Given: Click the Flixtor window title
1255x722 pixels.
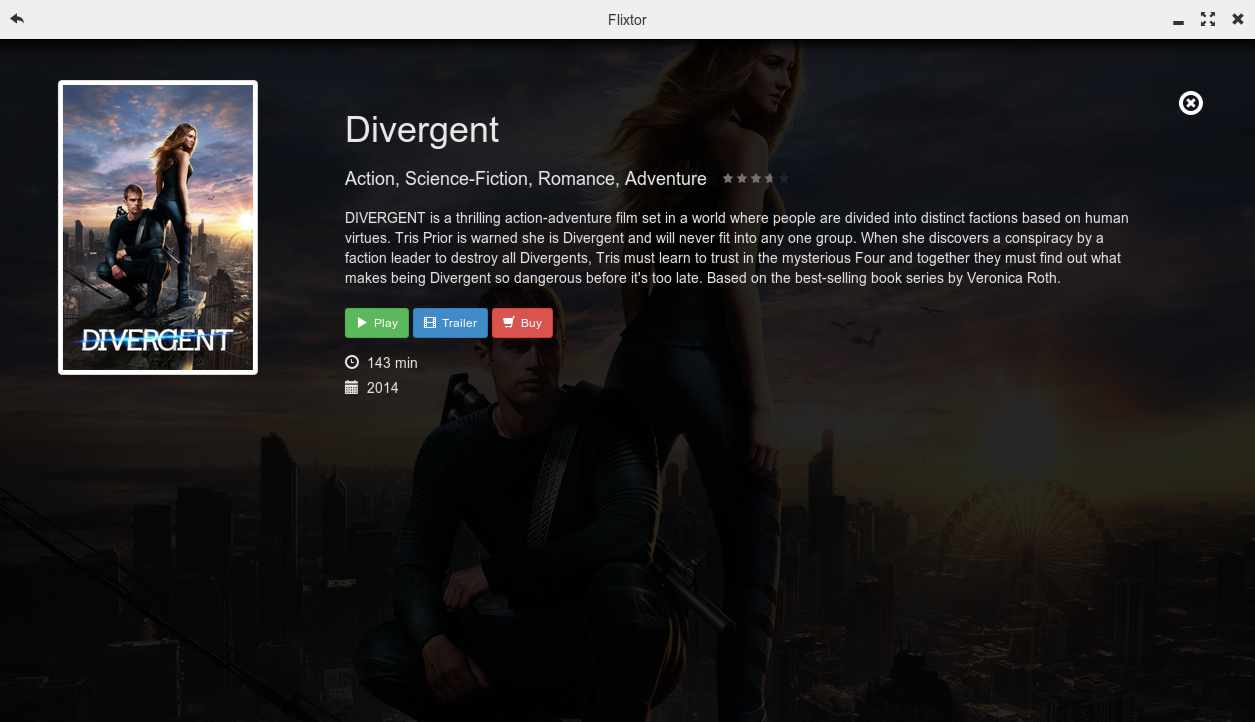Looking at the screenshot, I should coord(627,19).
